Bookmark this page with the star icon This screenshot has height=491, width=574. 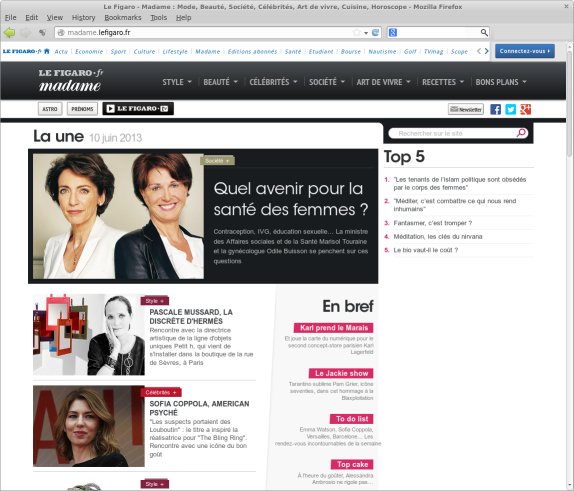(357, 33)
